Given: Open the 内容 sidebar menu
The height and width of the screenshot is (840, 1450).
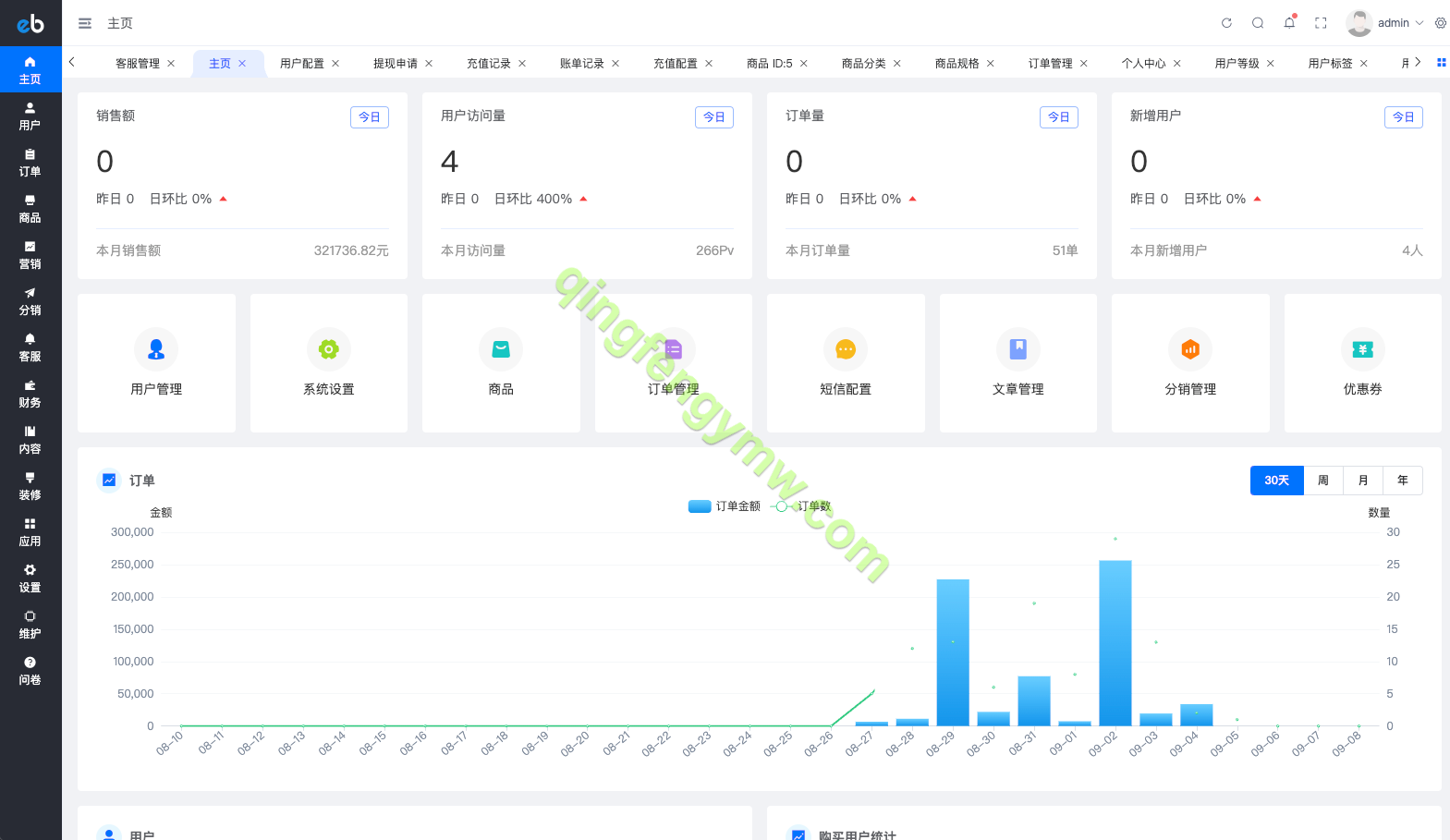Looking at the screenshot, I should [x=30, y=439].
